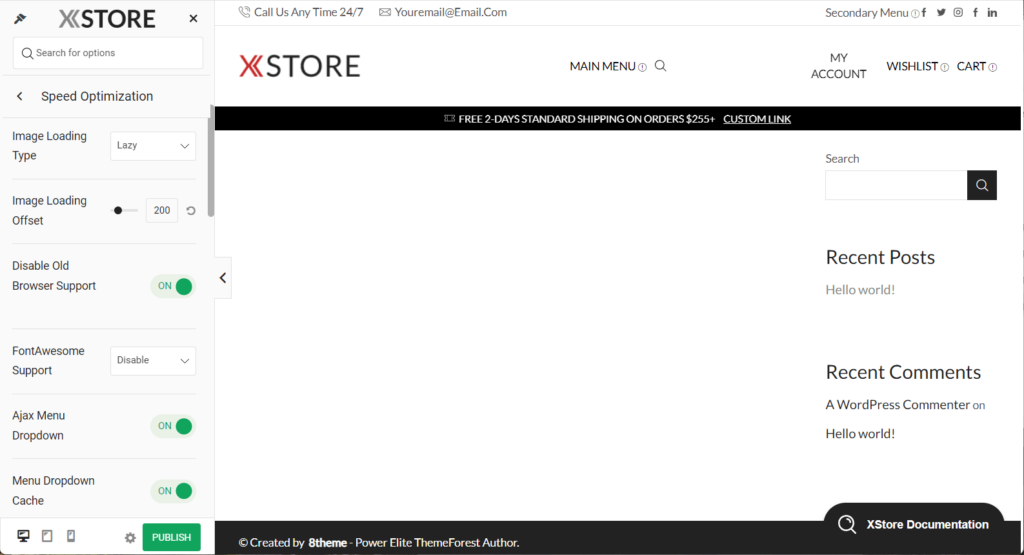The image size is (1024, 555).
Task: Switch to tablet preview mode
Action: pos(47,536)
